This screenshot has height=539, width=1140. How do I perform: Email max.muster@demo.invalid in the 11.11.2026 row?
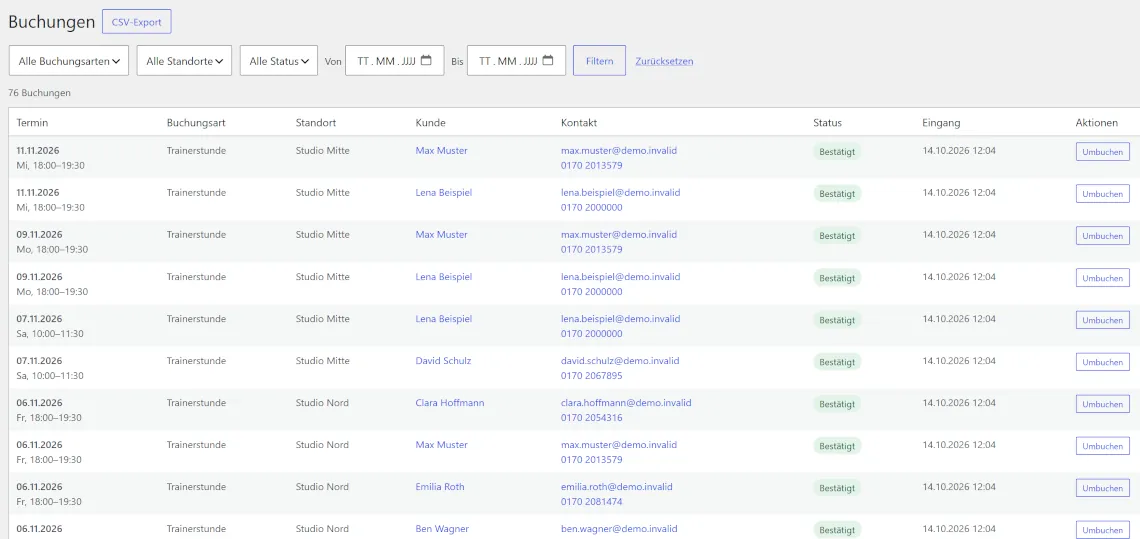pyautogui.click(x=619, y=151)
